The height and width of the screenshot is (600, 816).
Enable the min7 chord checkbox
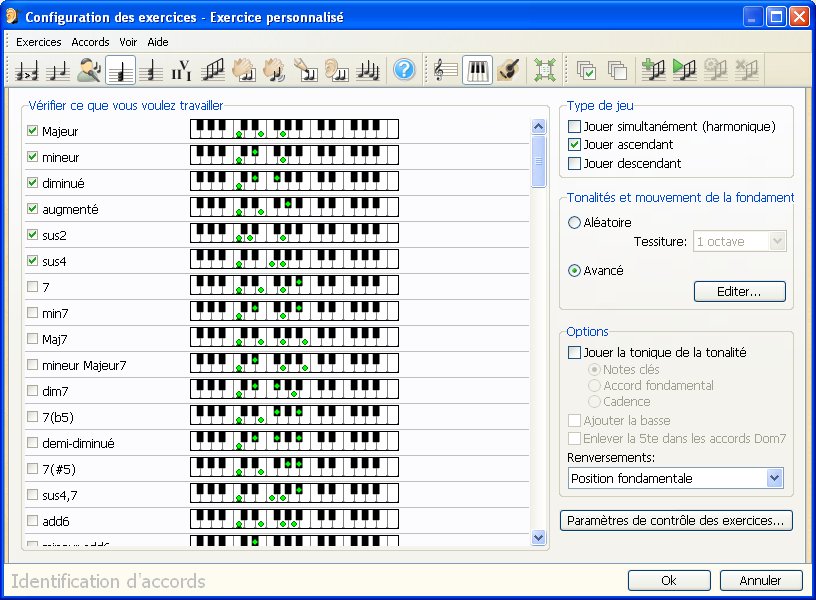[33, 313]
